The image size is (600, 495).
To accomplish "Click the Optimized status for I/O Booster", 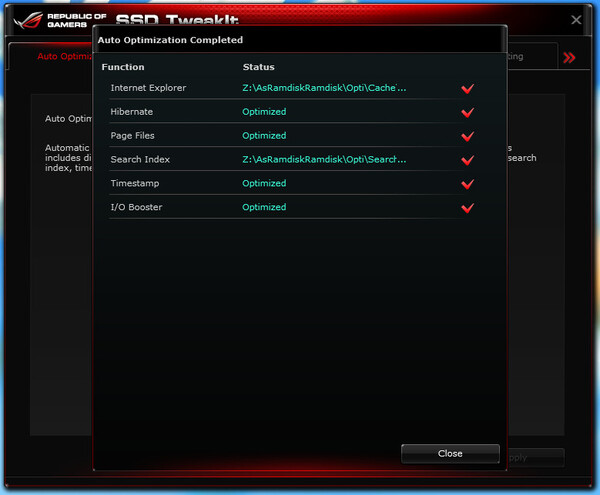I will tap(264, 207).
